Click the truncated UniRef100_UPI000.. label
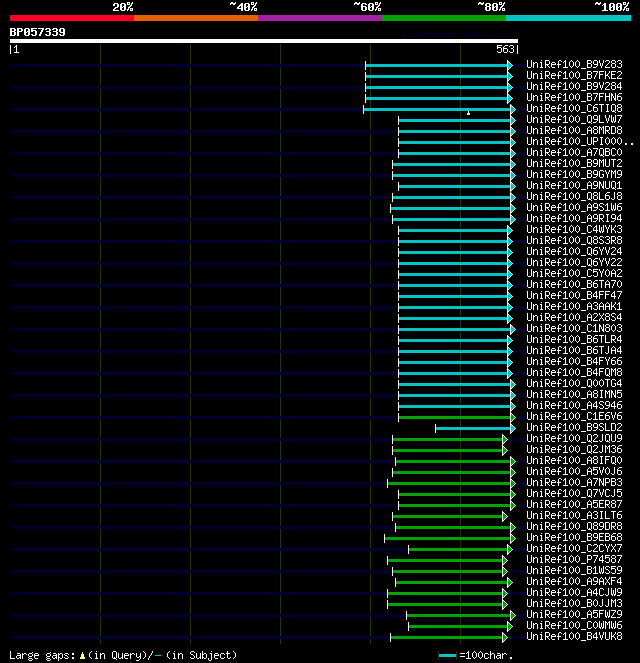This screenshot has height=663, width=640. (580, 141)
